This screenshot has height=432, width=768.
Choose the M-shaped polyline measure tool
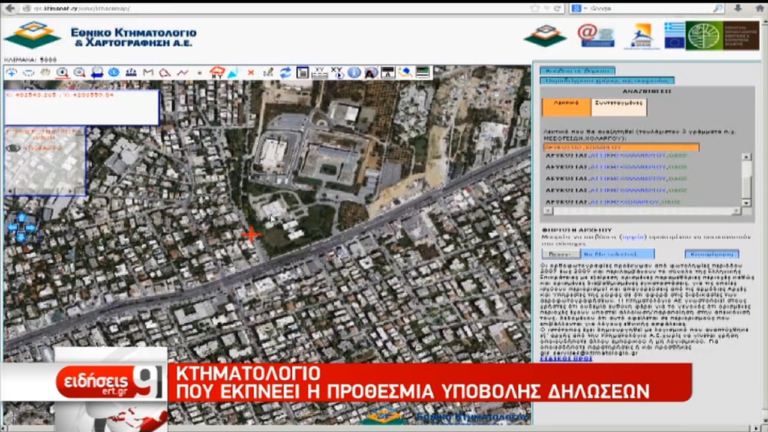(x=148, y=73)
